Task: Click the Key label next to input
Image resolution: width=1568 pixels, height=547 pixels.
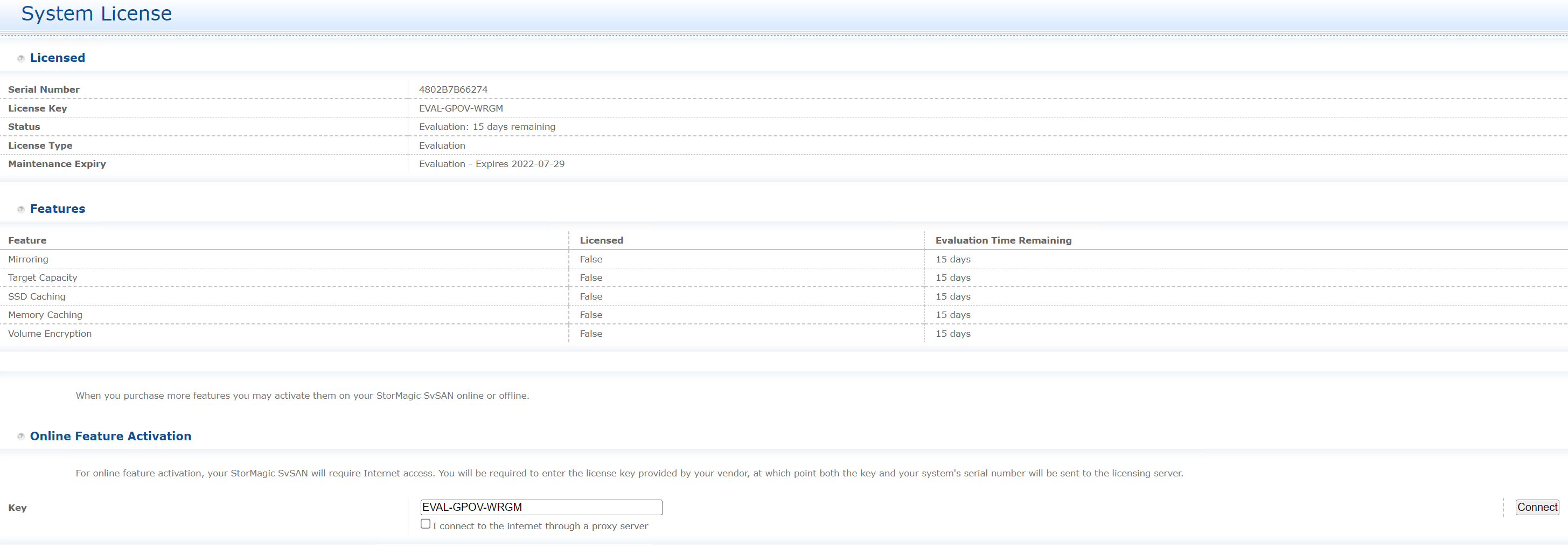Action: pyautogui.click(x=17, y=508)
